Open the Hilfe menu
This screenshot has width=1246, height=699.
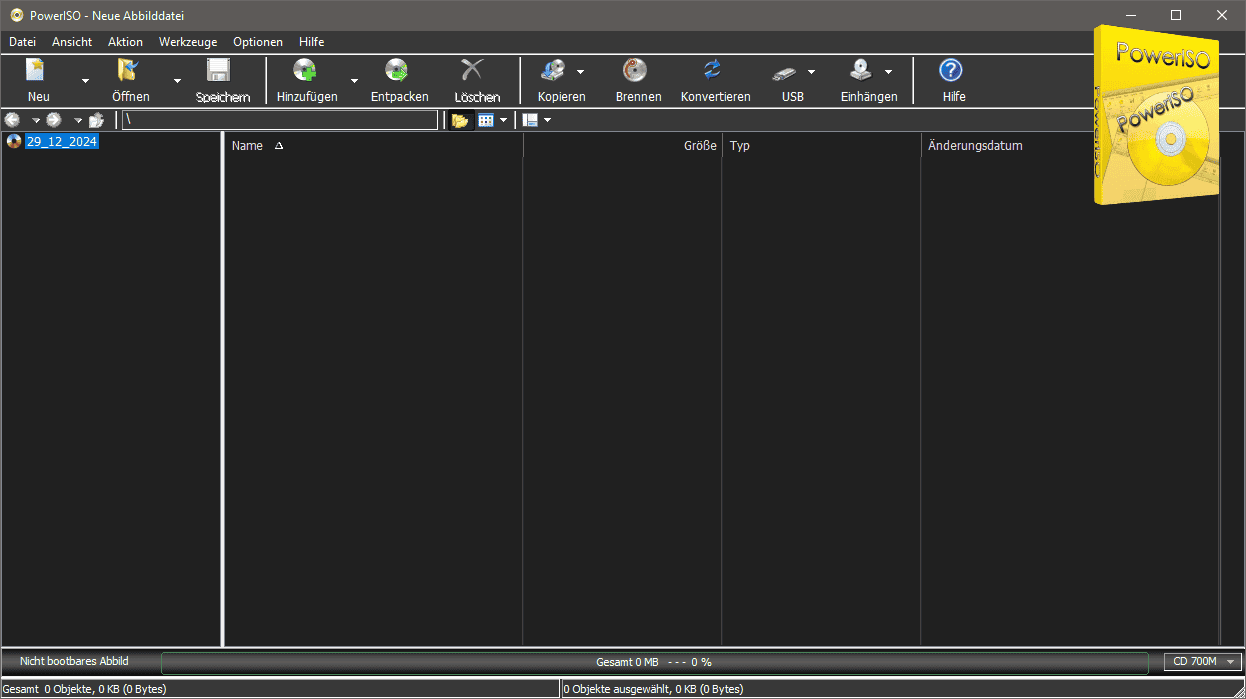click(x=312, y=42)
